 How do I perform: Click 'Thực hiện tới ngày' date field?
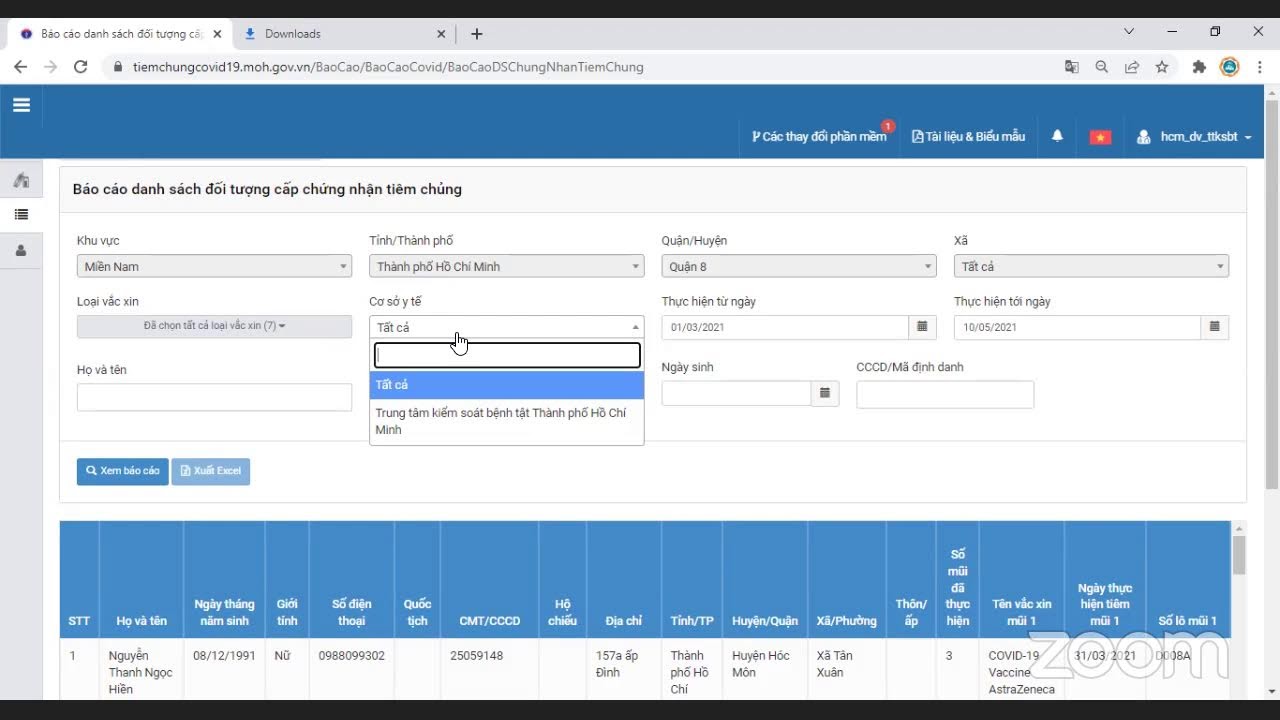[x=1077, y=327]
